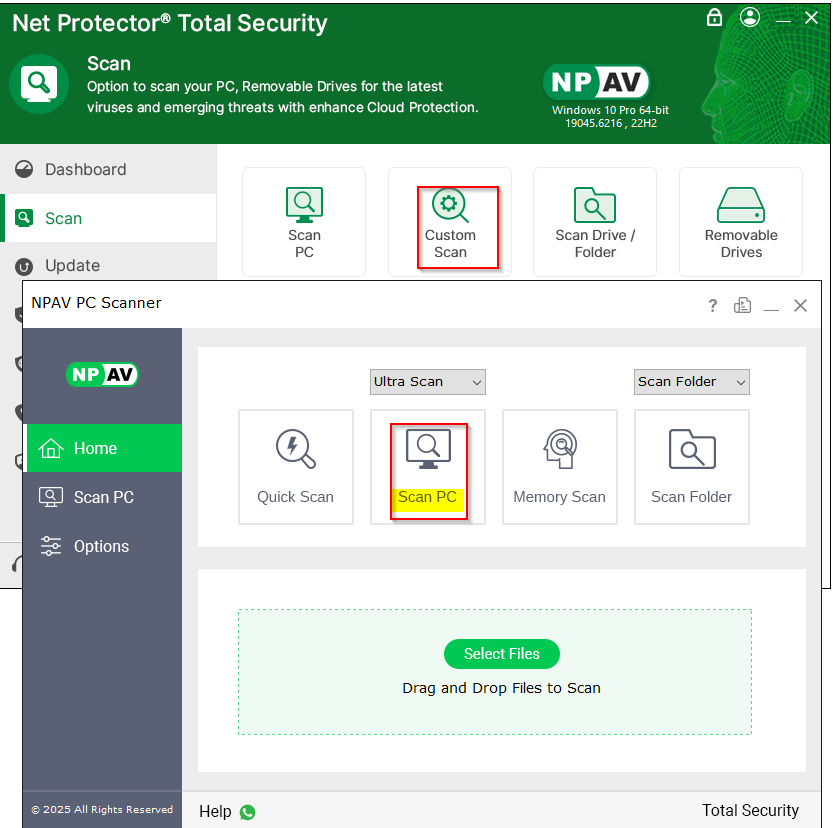Open the Scan PC tile in main window
Image resolution: width=833 pixels, height=828 pixels.
pos(304,222)
